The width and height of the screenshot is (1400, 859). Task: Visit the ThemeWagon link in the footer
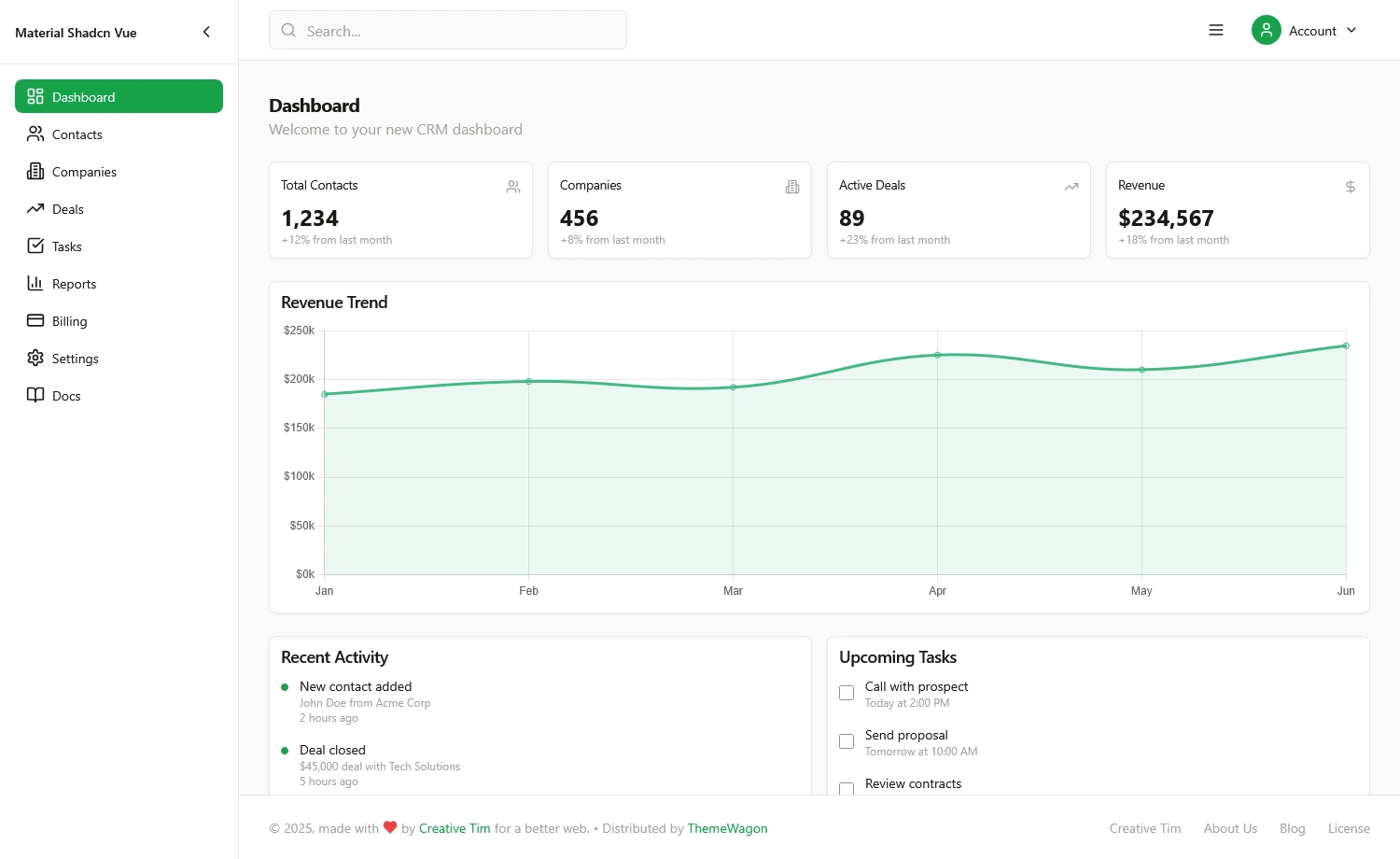[727, 828]
